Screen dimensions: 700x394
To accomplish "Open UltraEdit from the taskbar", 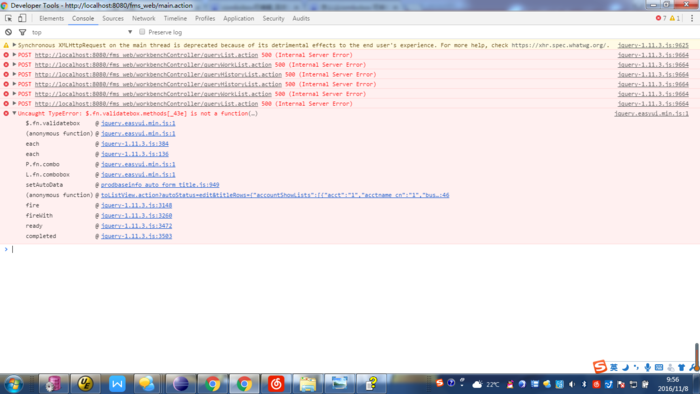I will (x=85, y=384).
